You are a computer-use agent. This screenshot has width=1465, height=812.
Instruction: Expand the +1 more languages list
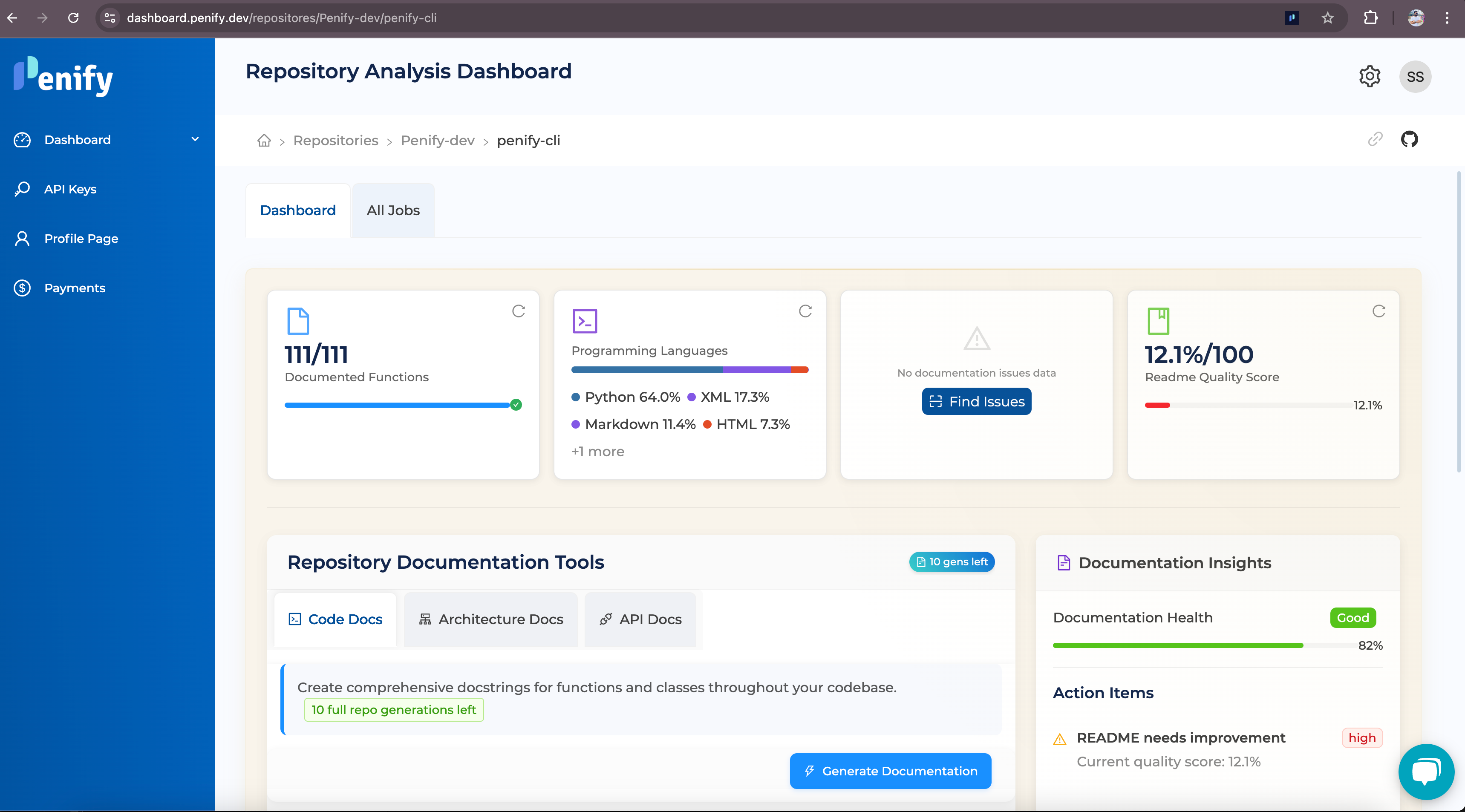pos(597,451)
